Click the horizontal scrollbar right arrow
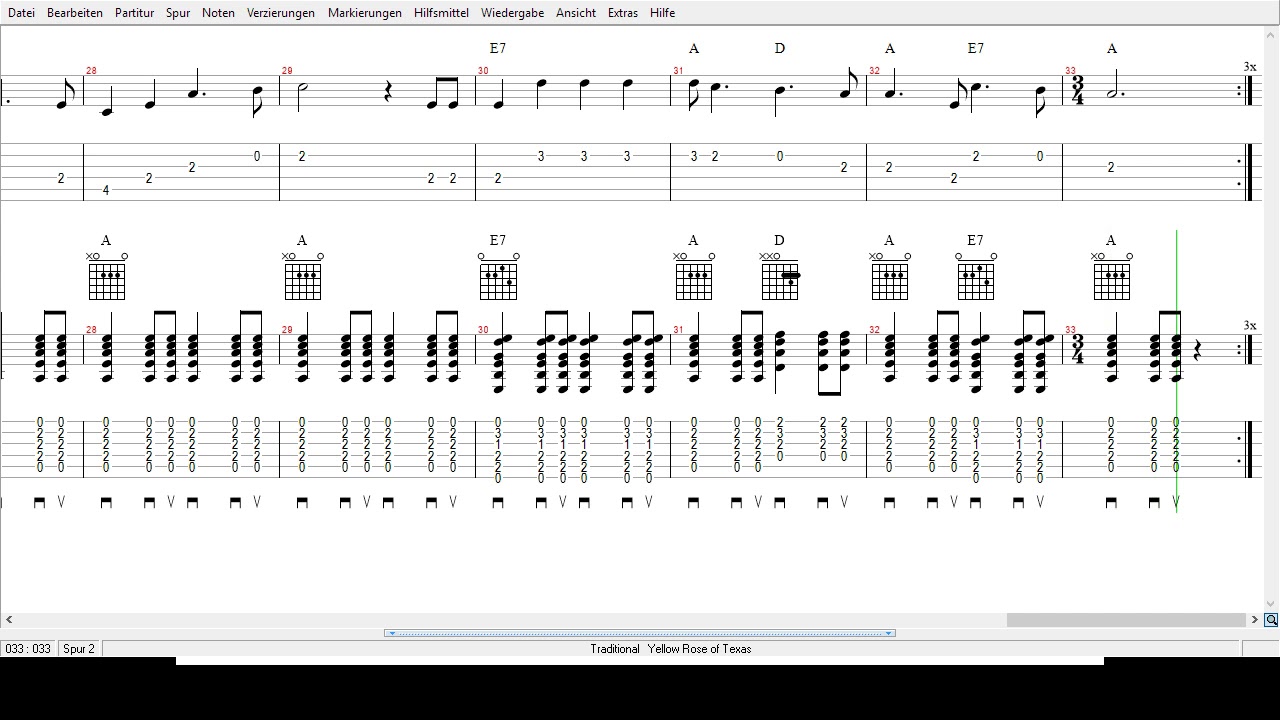Screen dimensions: 1280x720 tap(1255, 620)
